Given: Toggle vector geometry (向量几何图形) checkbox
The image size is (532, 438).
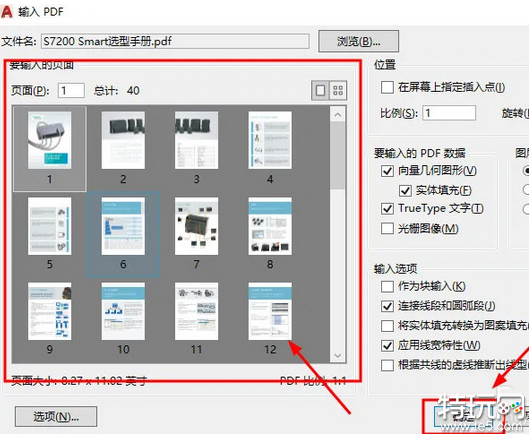Looking at the screenshot, I should (x=387, y=171).
